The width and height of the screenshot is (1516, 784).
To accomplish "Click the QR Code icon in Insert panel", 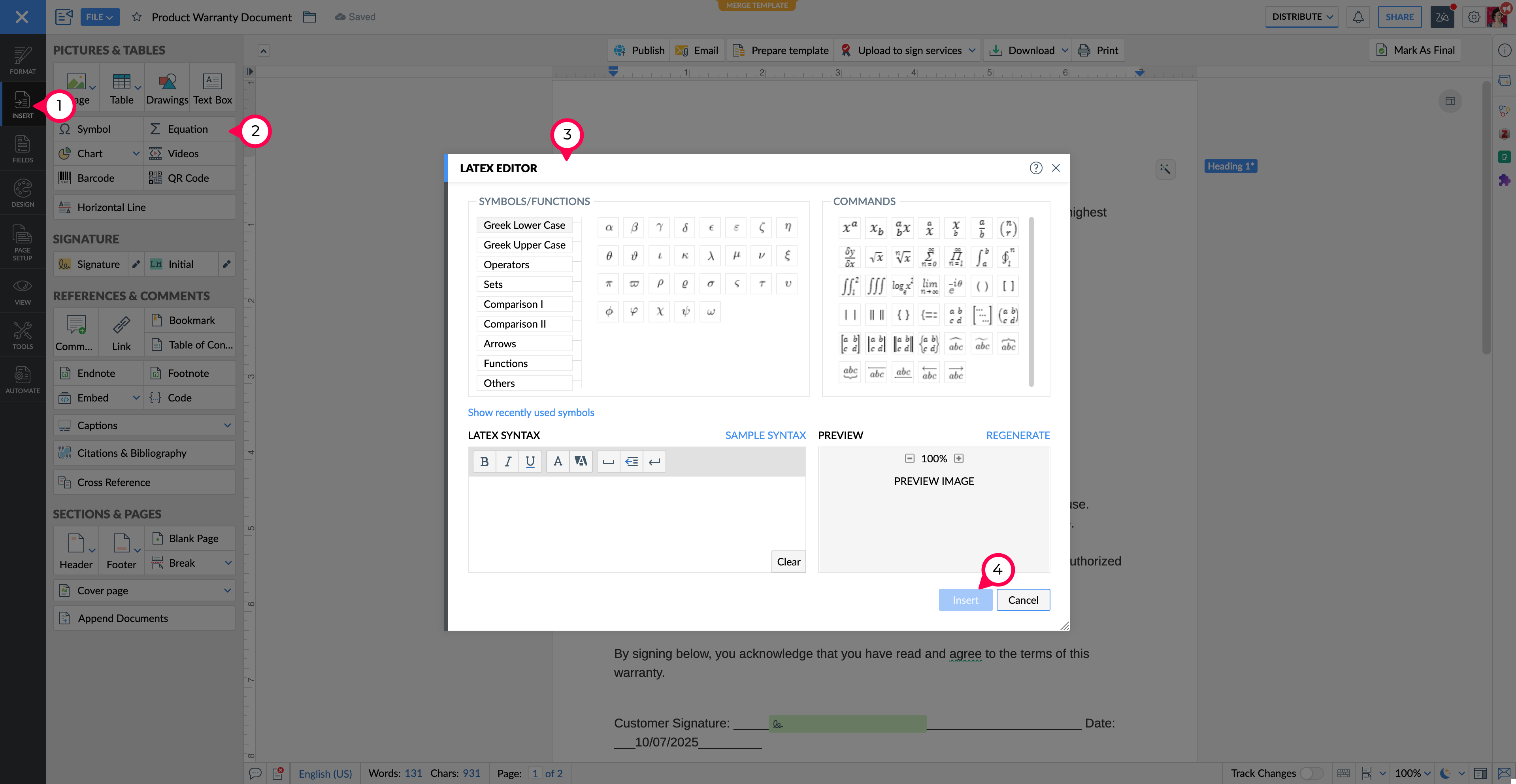I will click(x=155, y=178).
